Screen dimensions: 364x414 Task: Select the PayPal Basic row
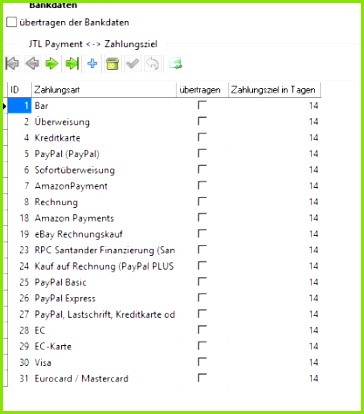pos(164,282)
